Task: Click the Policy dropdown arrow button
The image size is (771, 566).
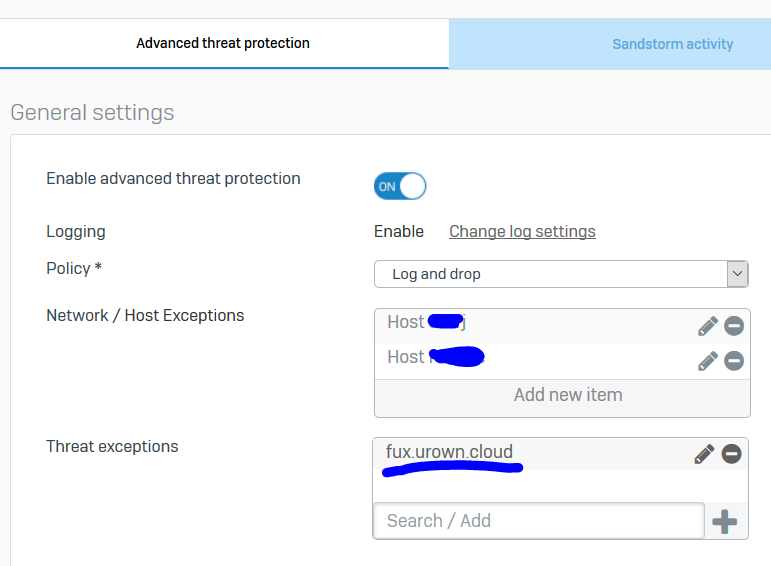Action: [x=738, y=274]
